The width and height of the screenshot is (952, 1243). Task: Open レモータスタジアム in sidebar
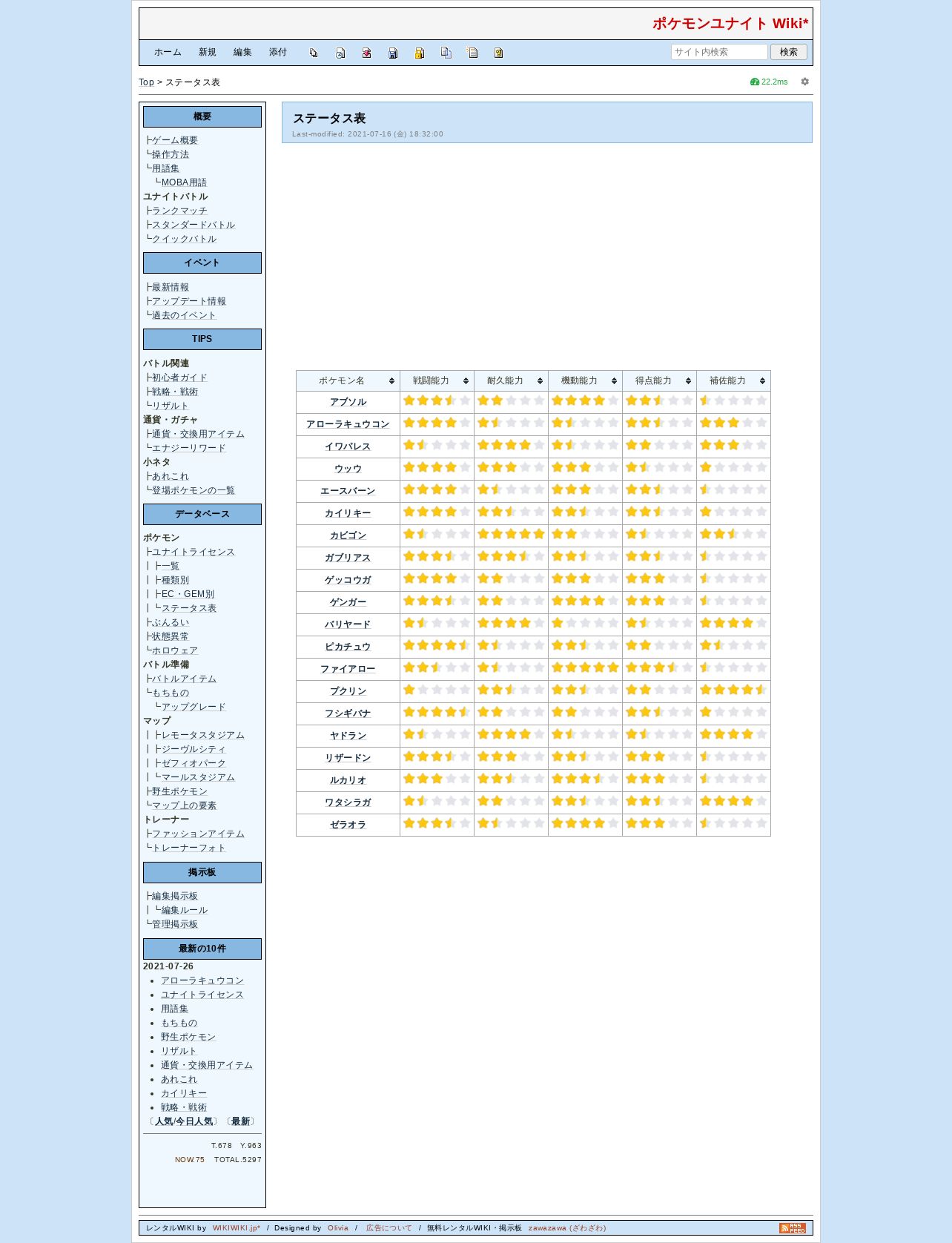pyautogui.click(x=203, y=735)
